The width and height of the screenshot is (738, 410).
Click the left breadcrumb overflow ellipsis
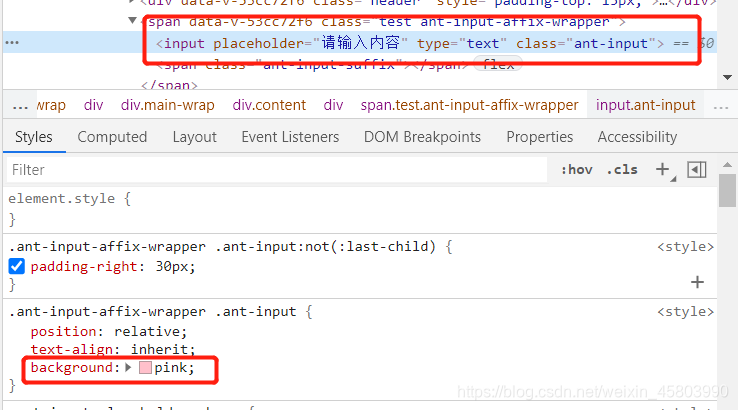(20, 105)
